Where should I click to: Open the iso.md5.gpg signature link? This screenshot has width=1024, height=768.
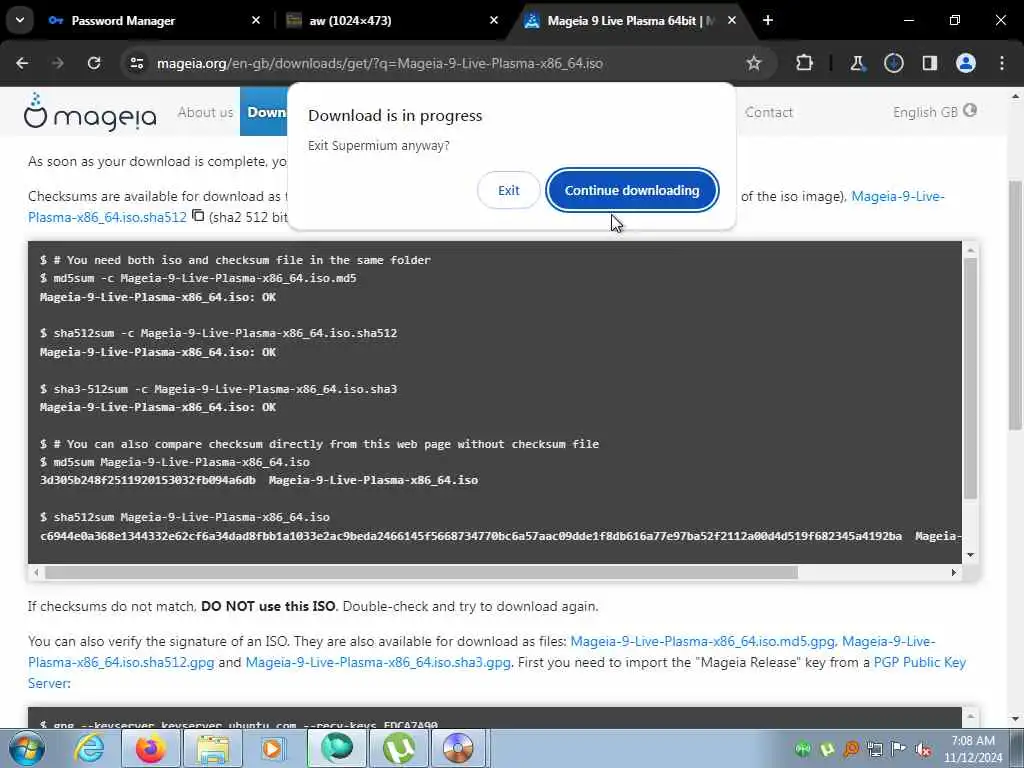[x=703, y=641]
